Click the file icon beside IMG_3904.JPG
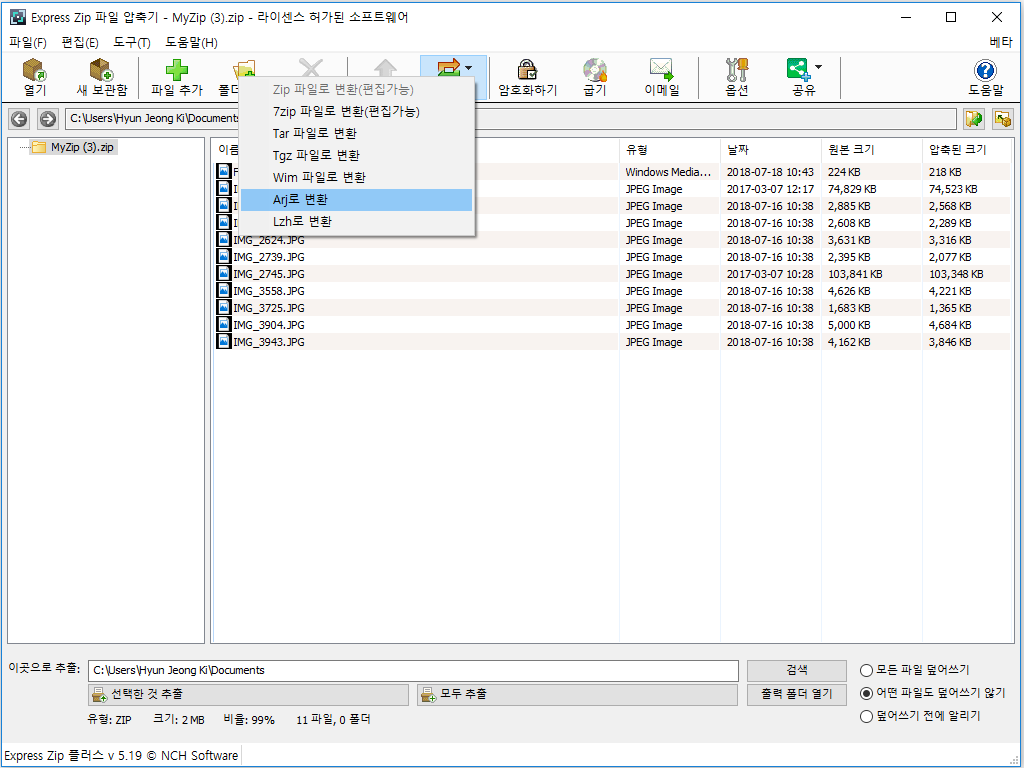This screenshot has width=1024, height=768. (x=224, y=324)
